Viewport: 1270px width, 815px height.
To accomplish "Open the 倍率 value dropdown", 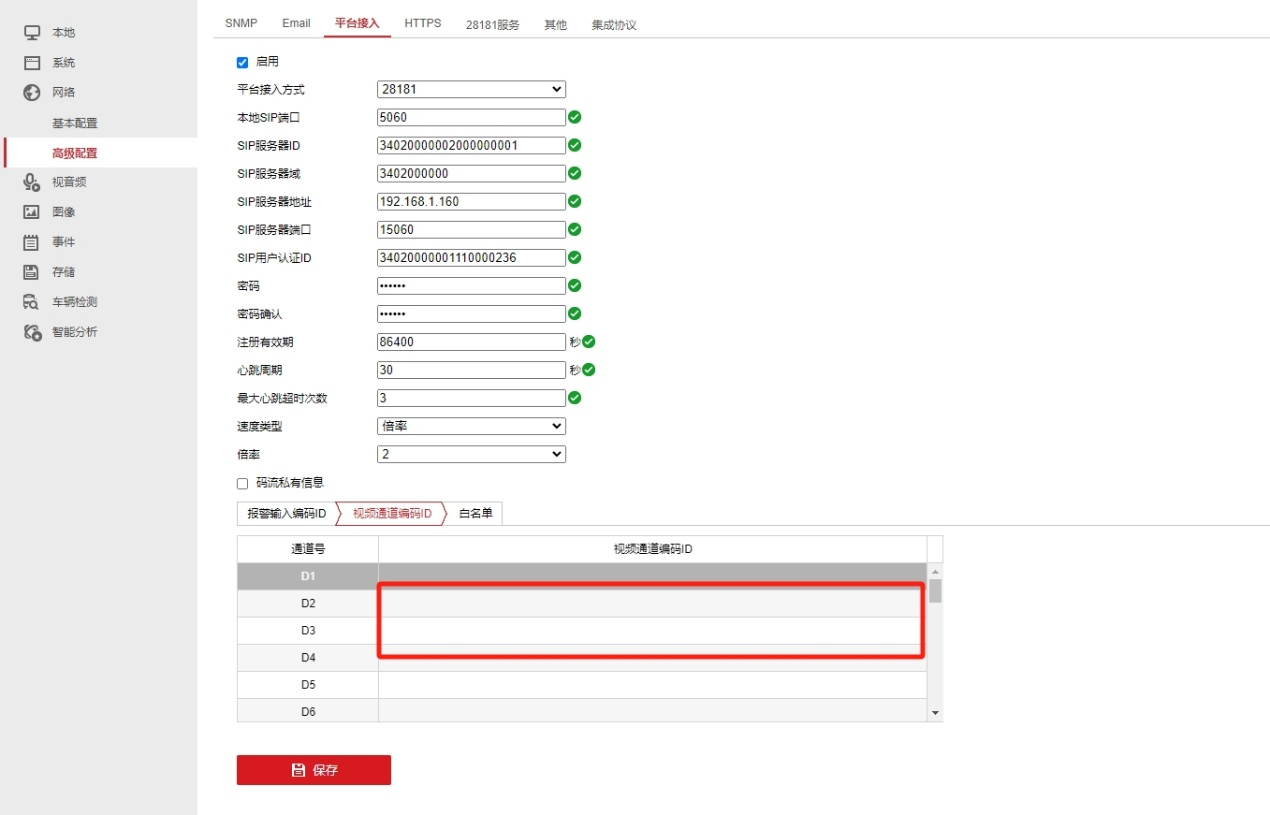I will point(470,453).
